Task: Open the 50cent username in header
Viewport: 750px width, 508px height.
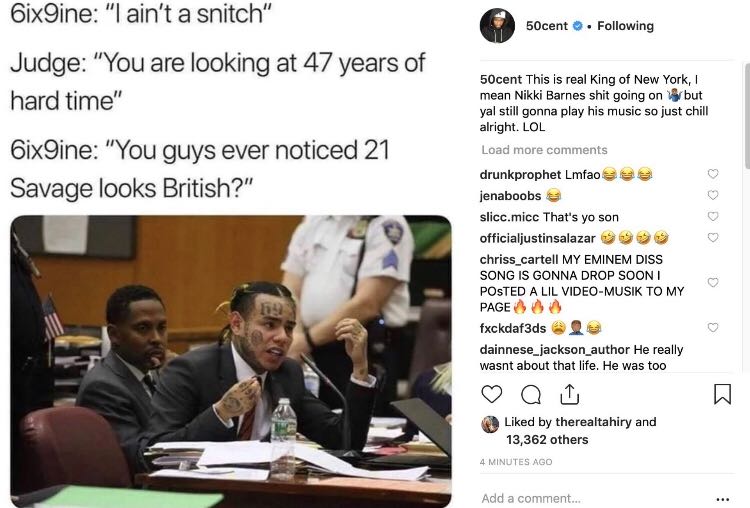Action: [547, 26]
